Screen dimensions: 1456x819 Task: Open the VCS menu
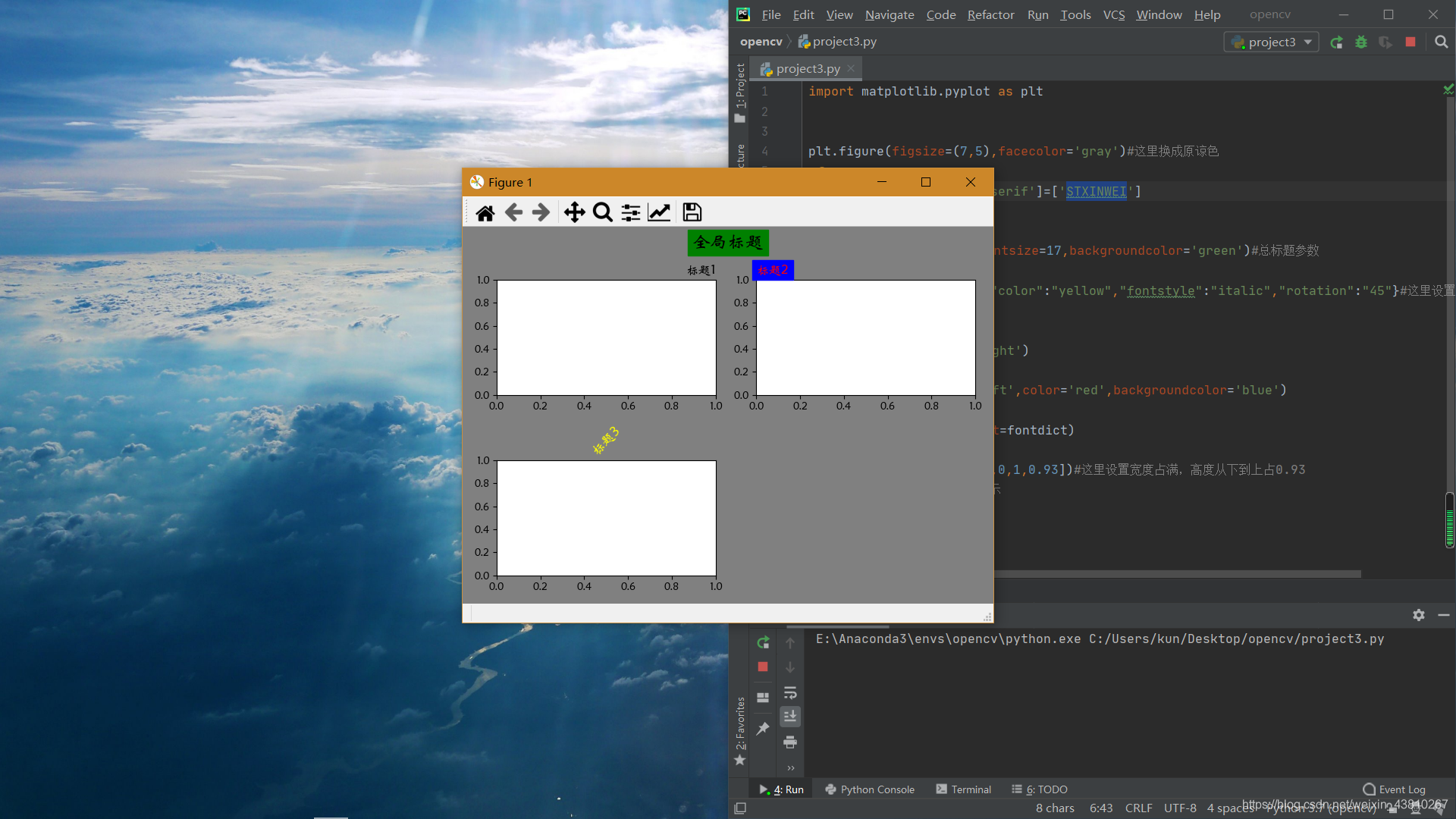pos(1114,14)
